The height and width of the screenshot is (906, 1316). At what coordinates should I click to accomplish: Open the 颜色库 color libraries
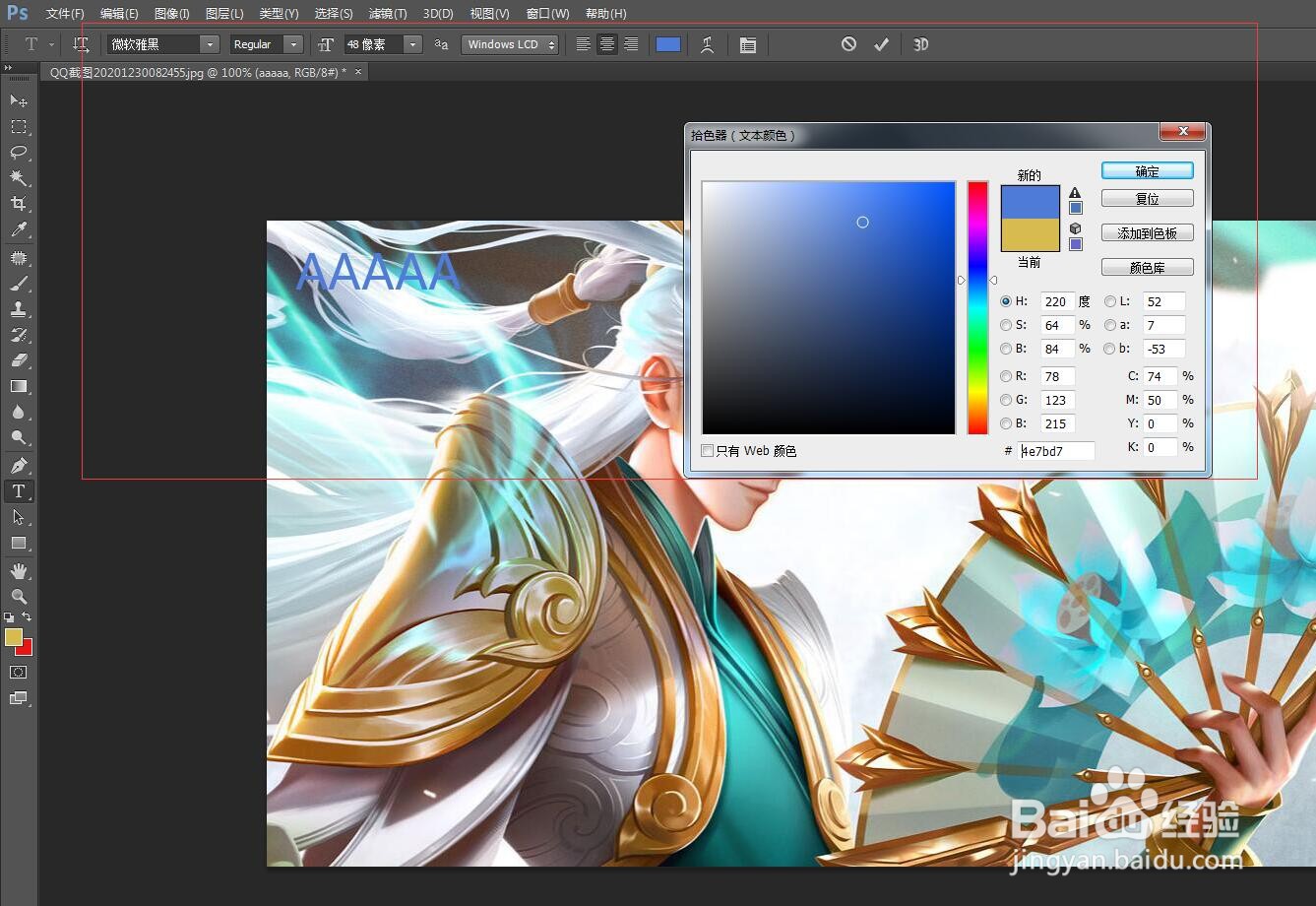[x=1148, y=268]
